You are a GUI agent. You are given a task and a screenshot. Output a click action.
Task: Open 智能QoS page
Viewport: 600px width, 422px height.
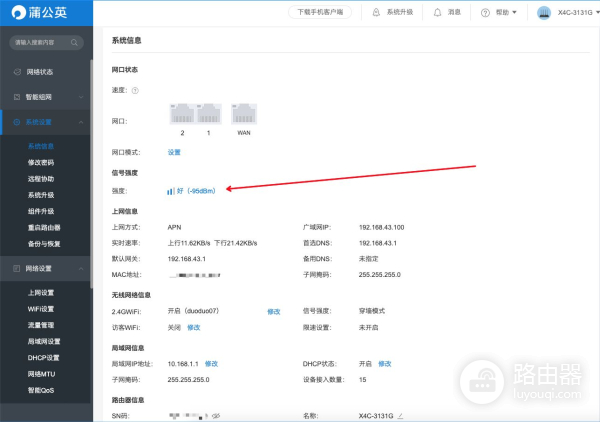pyautogui.click(x=41, y=390)
